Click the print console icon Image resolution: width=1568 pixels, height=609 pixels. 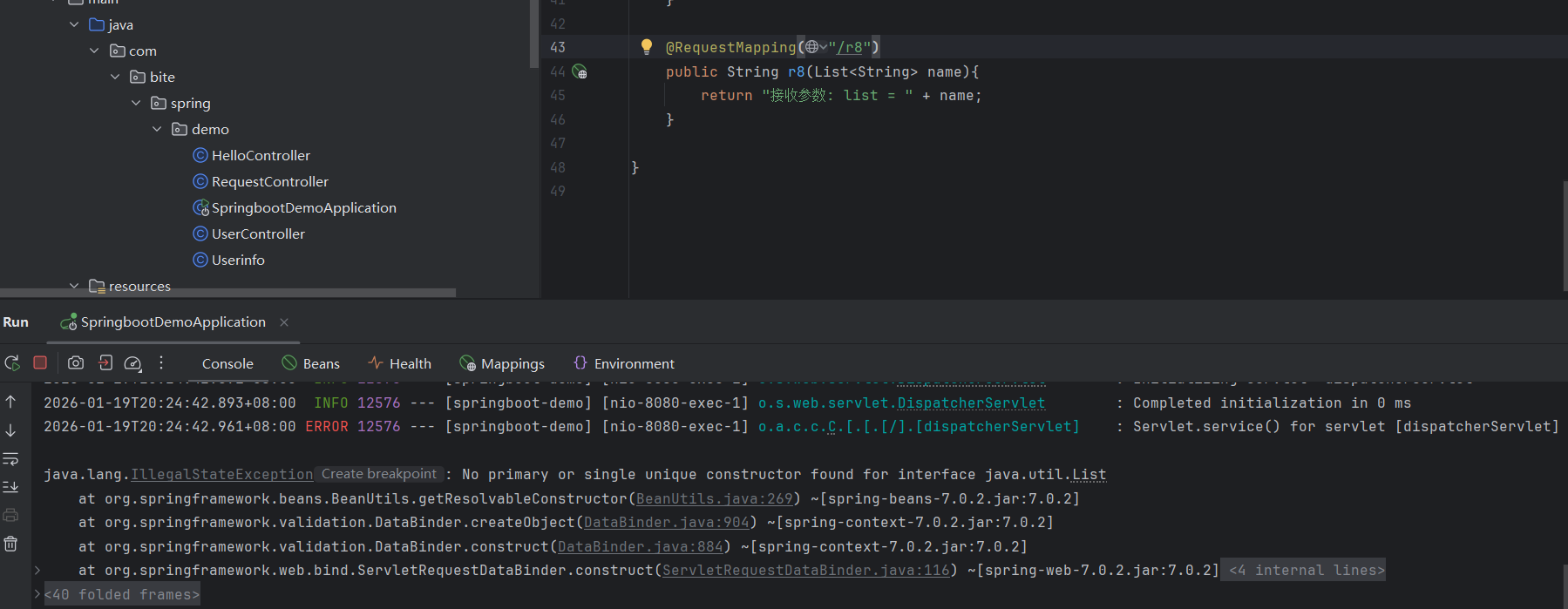click(10, 515)
